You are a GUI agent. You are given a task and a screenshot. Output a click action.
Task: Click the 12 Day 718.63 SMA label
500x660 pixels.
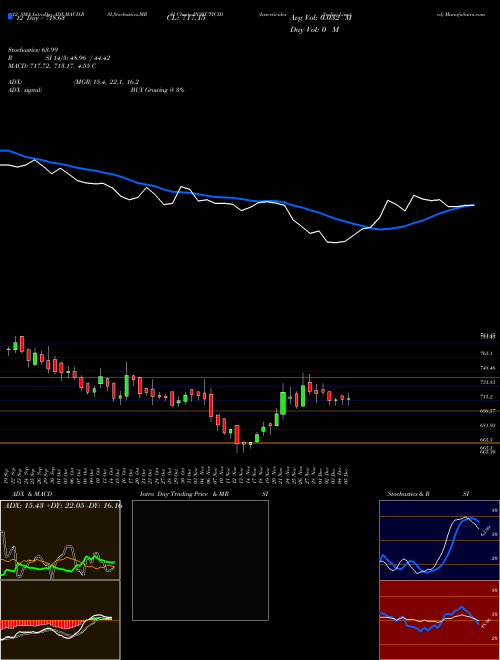pyautogui.click(x=40, y=18)
